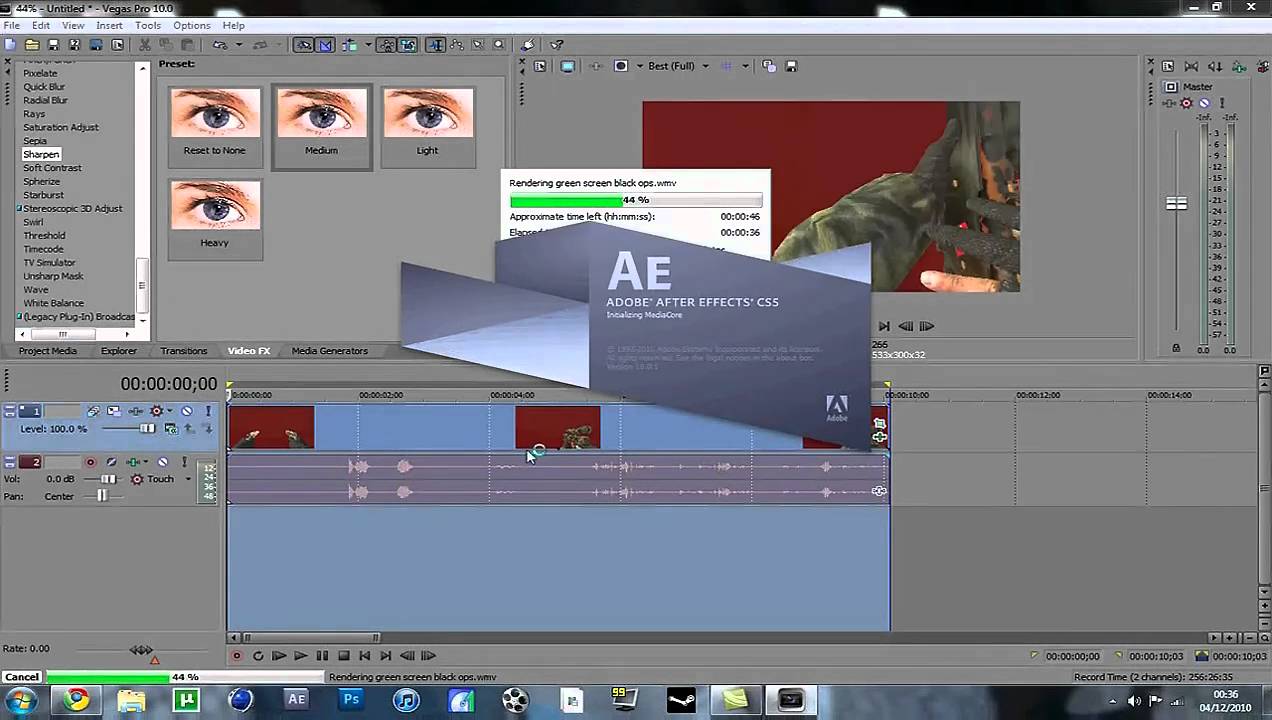
Task: Toggle the Enable Snapping toolbar icon
Action: tap(303, 45)
